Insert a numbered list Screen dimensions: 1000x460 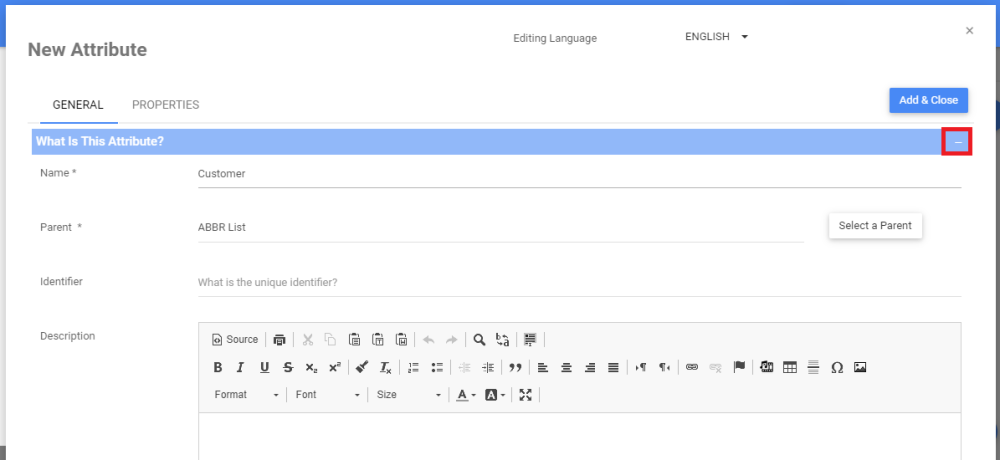point(413,367)
